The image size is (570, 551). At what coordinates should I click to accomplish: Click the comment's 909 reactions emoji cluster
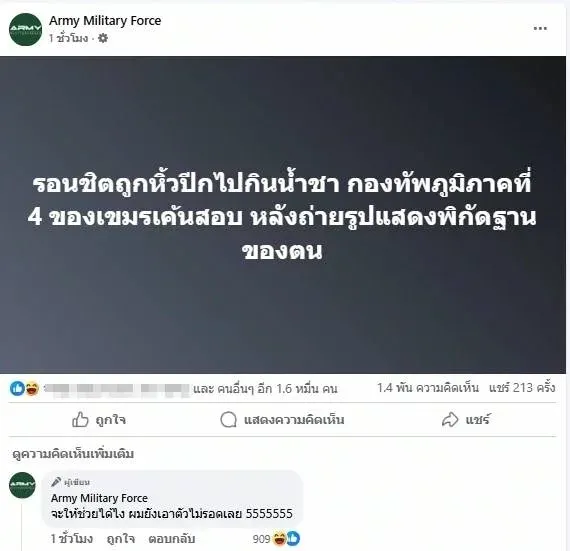click(286, 538)
